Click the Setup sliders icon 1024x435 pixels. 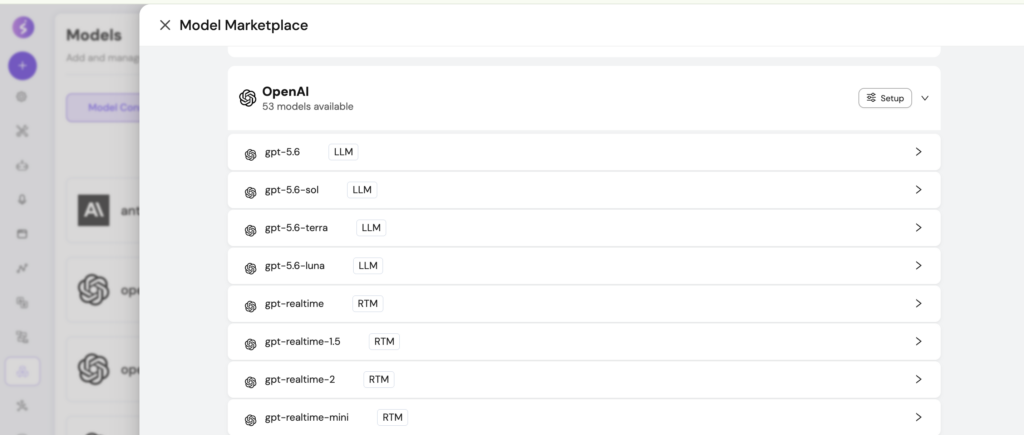(x=871, y=98)
